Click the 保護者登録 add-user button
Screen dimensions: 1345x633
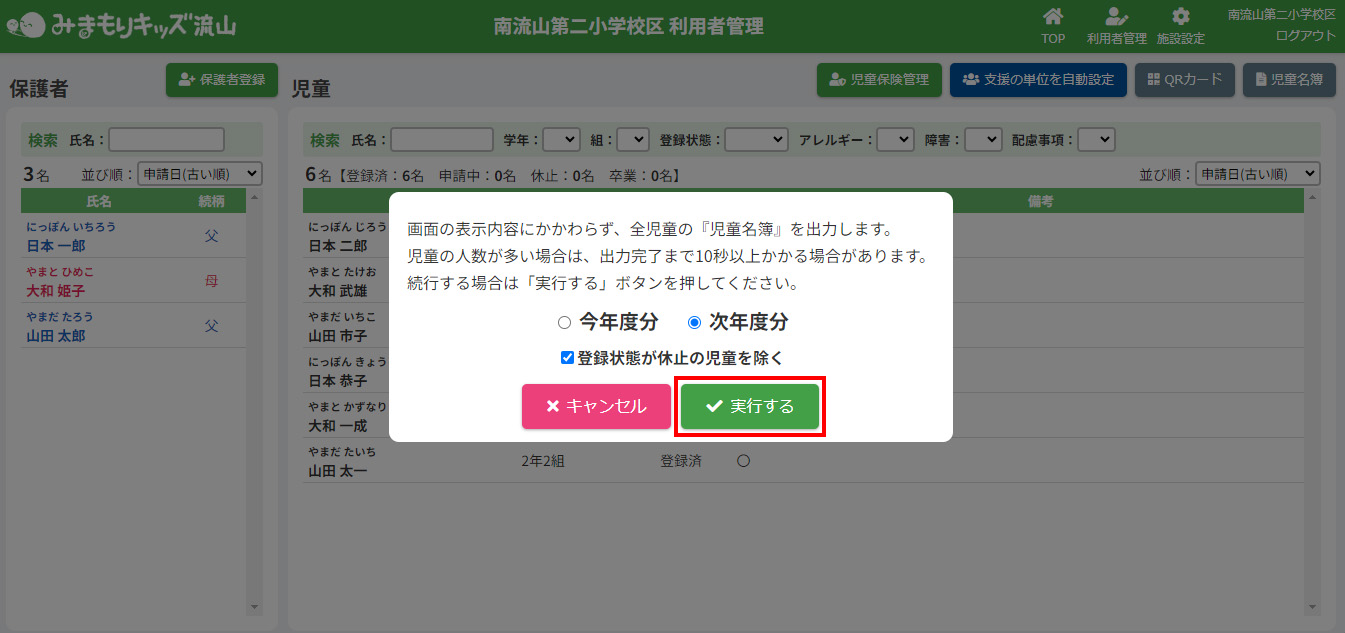click(x=222, y=80)
